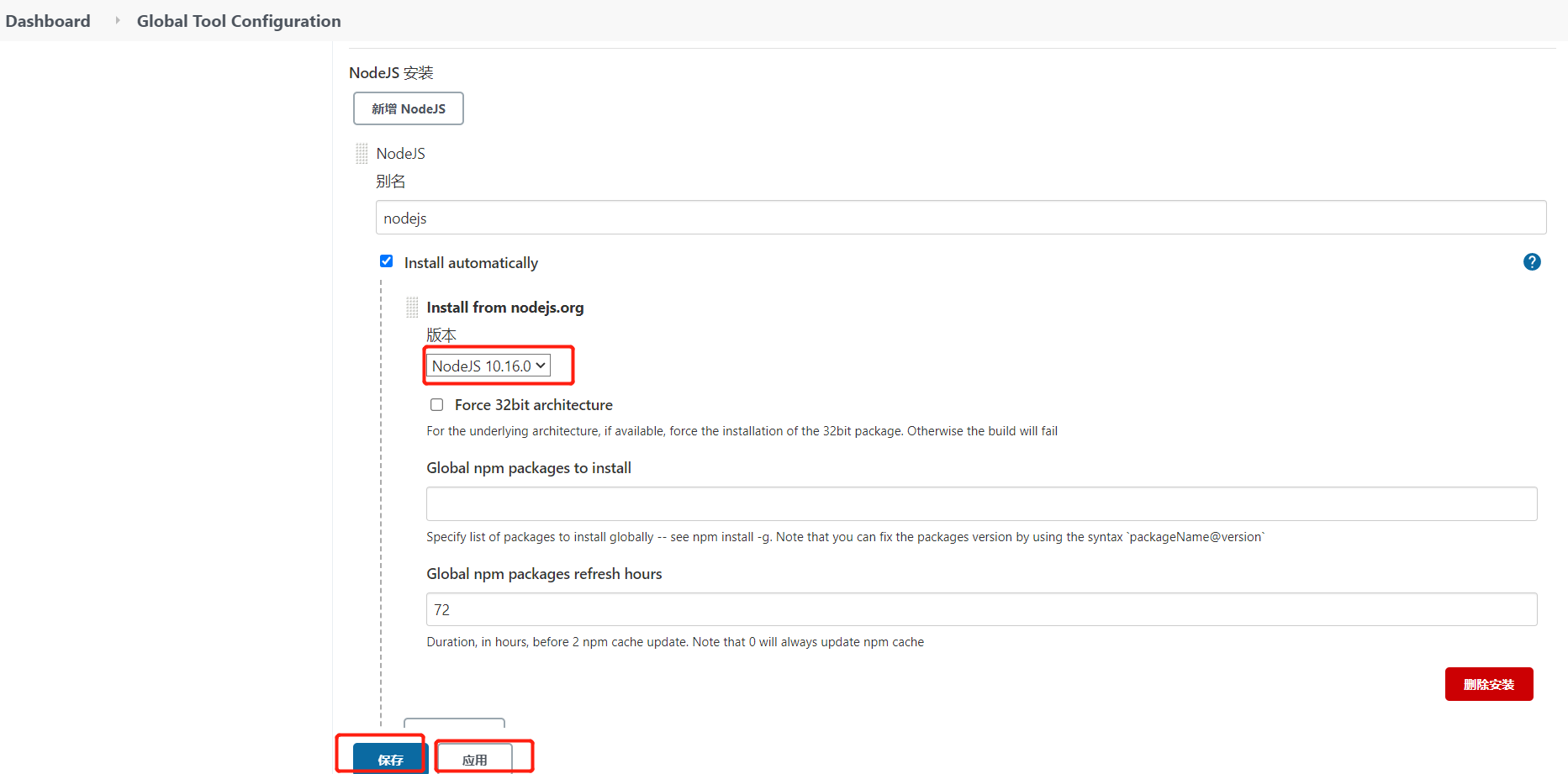Screen dimensions: 1568x774
Task: Click the Force 32bit architecture label
Action: tap(533, 405)
